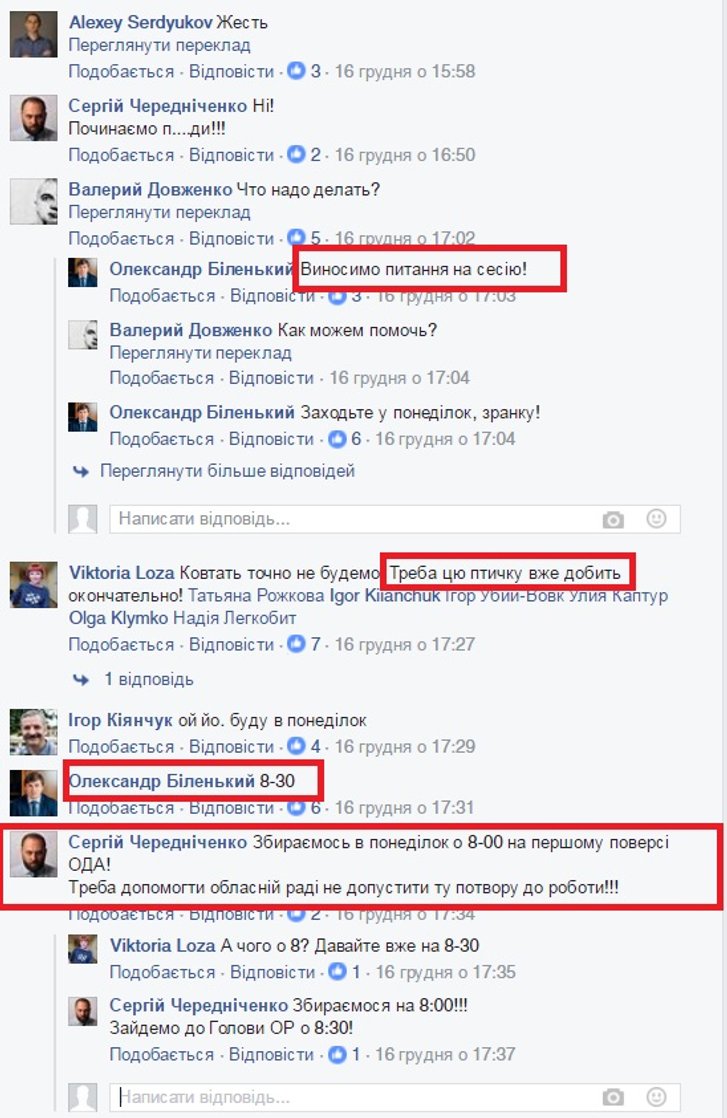727x1118 pixels.
Task: Open emoji picker in first reply box
Action: tap(656, 518)
